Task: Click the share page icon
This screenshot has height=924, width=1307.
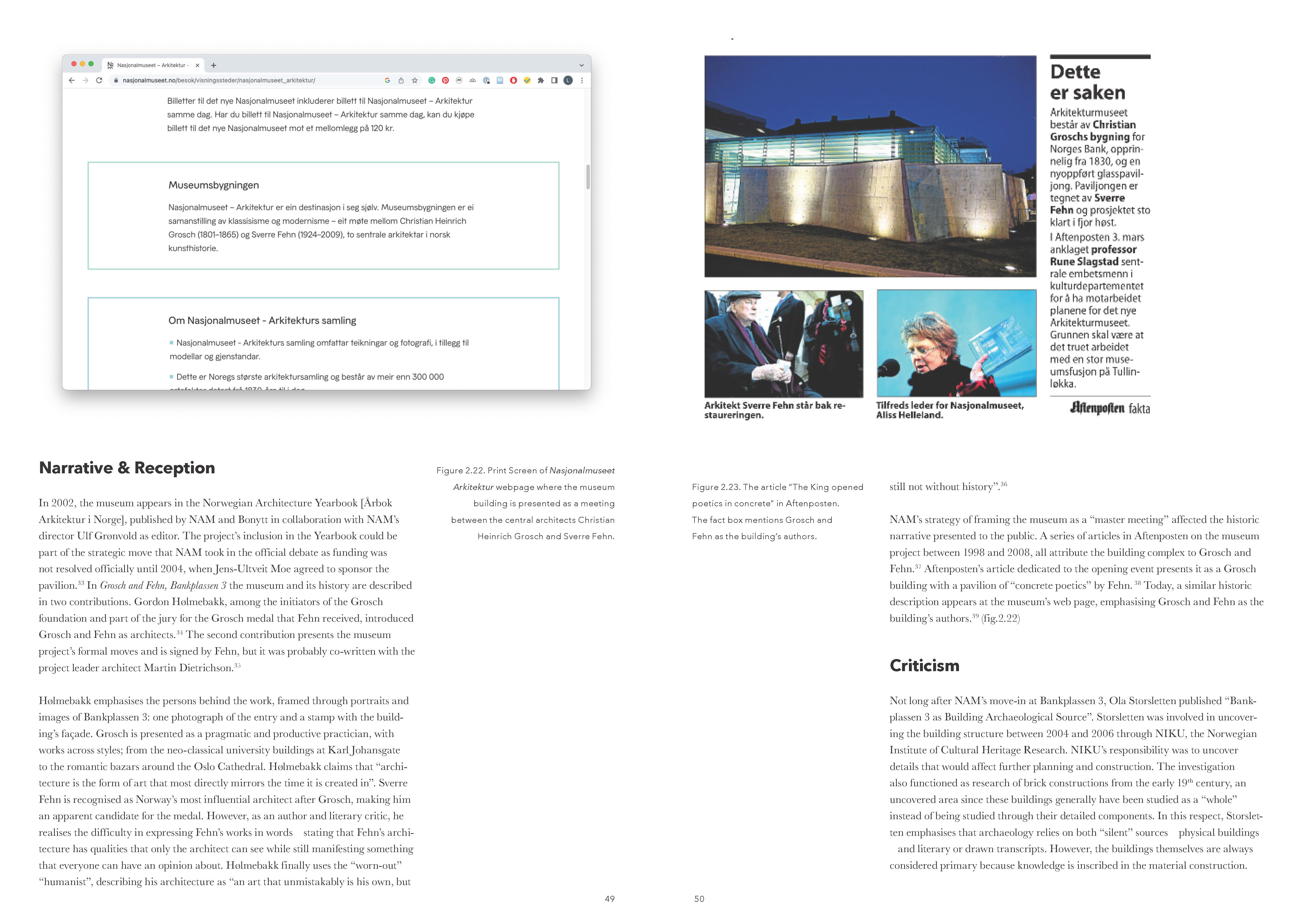Action: 401,80
